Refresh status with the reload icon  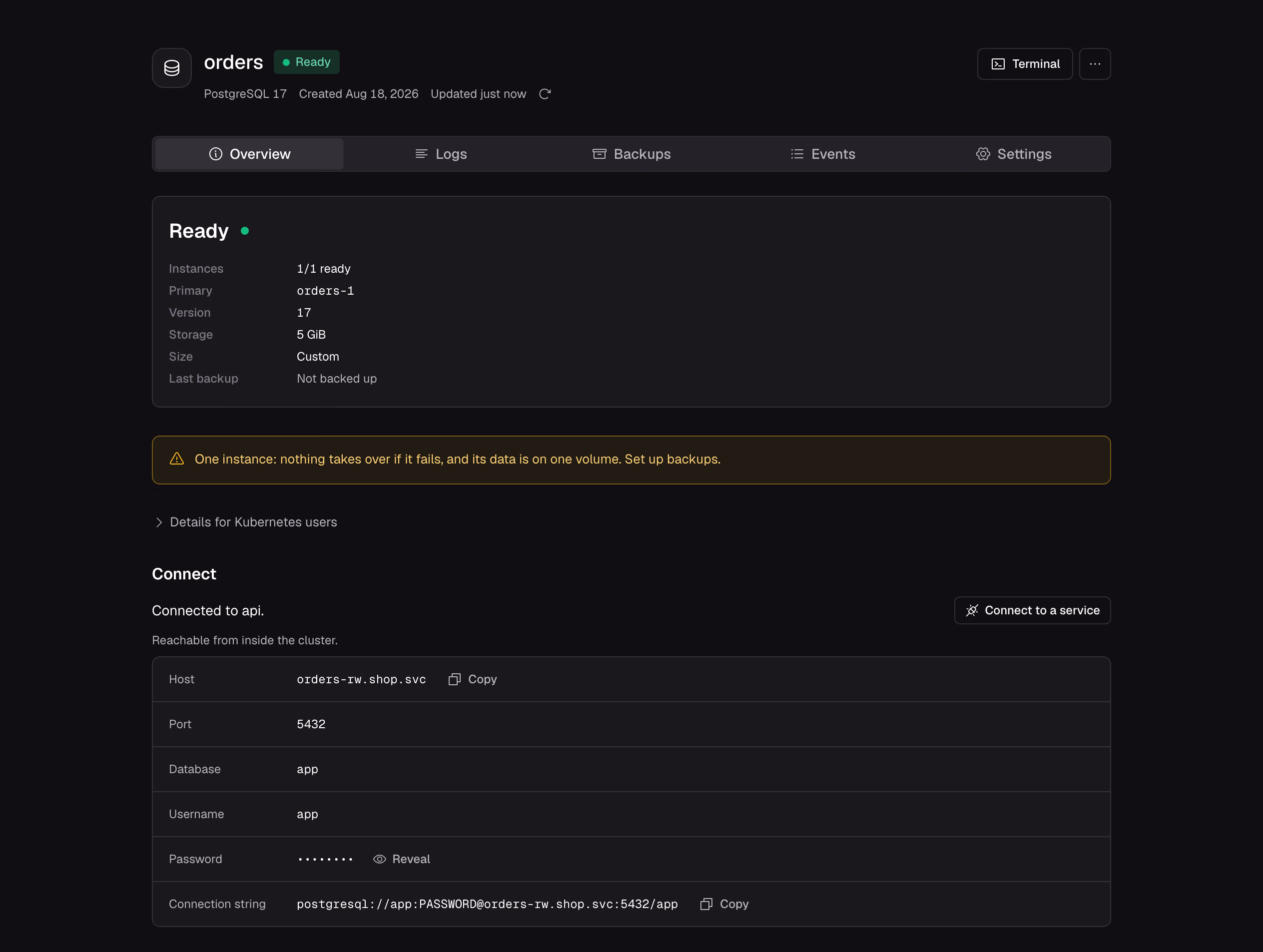[545, 94]
